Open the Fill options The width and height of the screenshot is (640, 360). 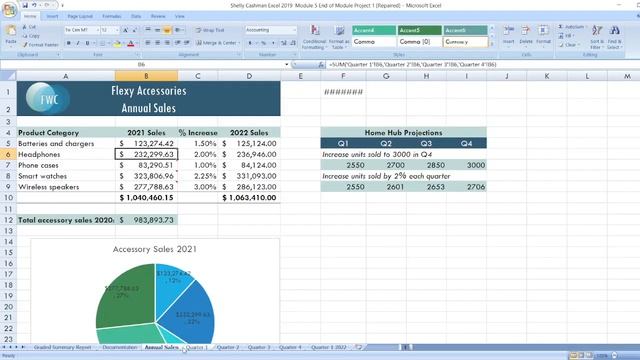pos(566,36)
